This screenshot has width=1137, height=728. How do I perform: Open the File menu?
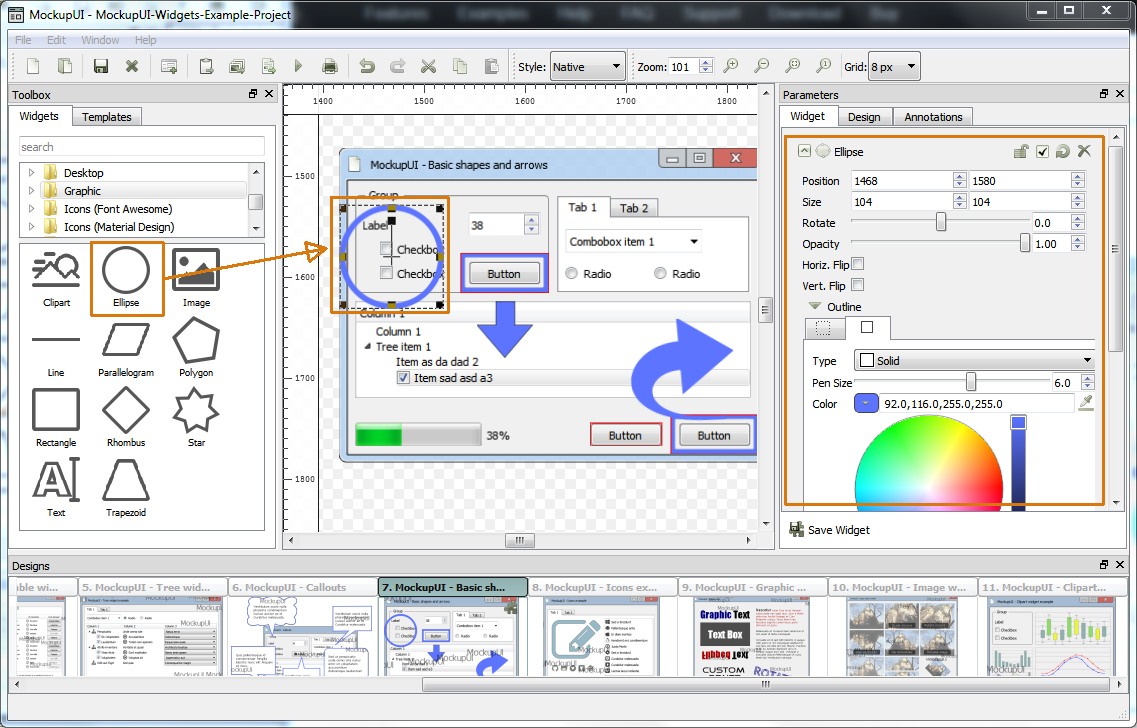[x=23, y=40]
